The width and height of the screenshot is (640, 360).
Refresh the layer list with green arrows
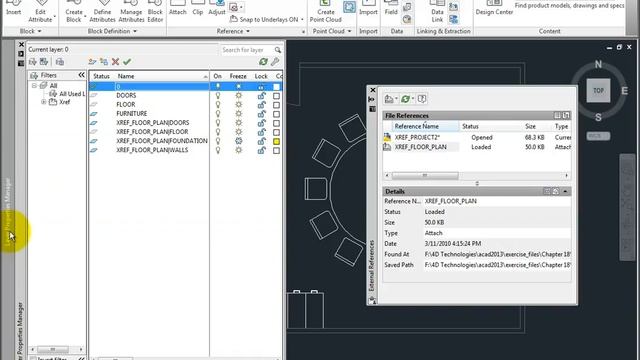coord(263,62)
